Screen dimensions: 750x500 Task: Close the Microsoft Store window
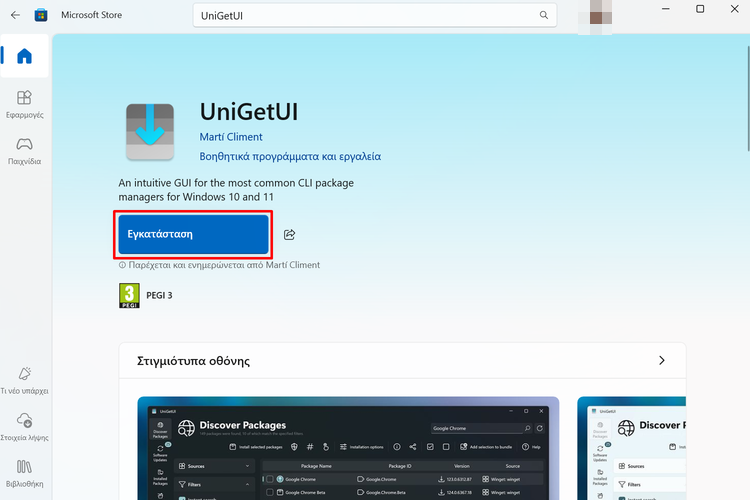[735, 9]
